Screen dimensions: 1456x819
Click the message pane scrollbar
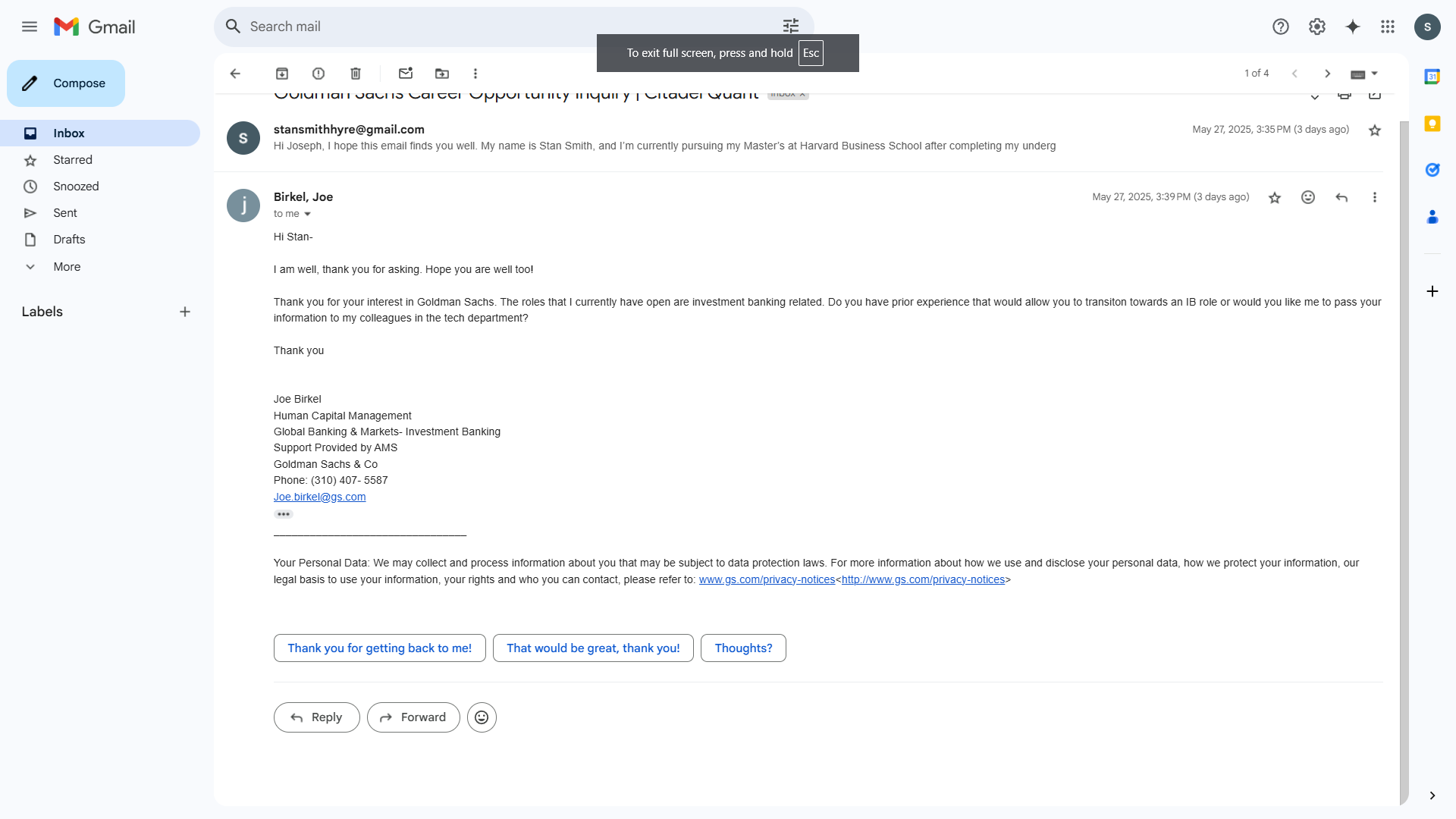(1404, 463)
